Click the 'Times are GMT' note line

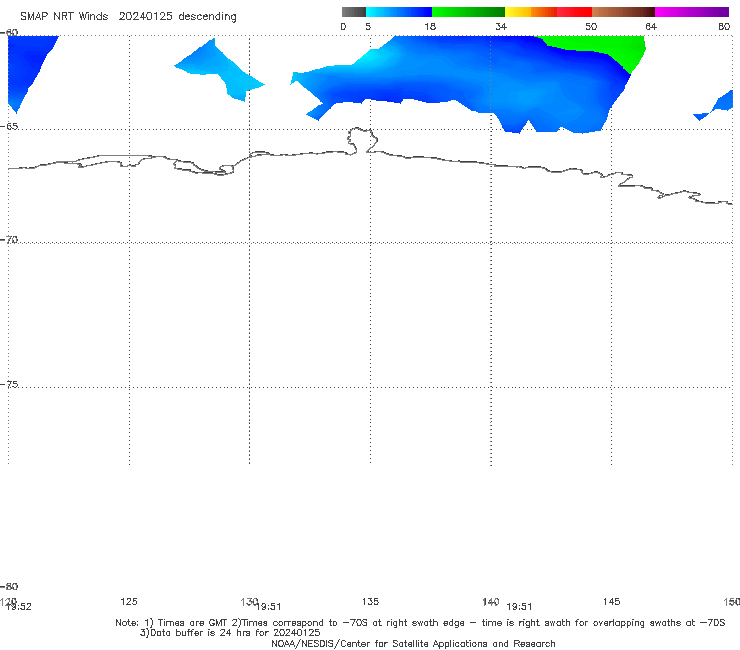coord(420,623)
